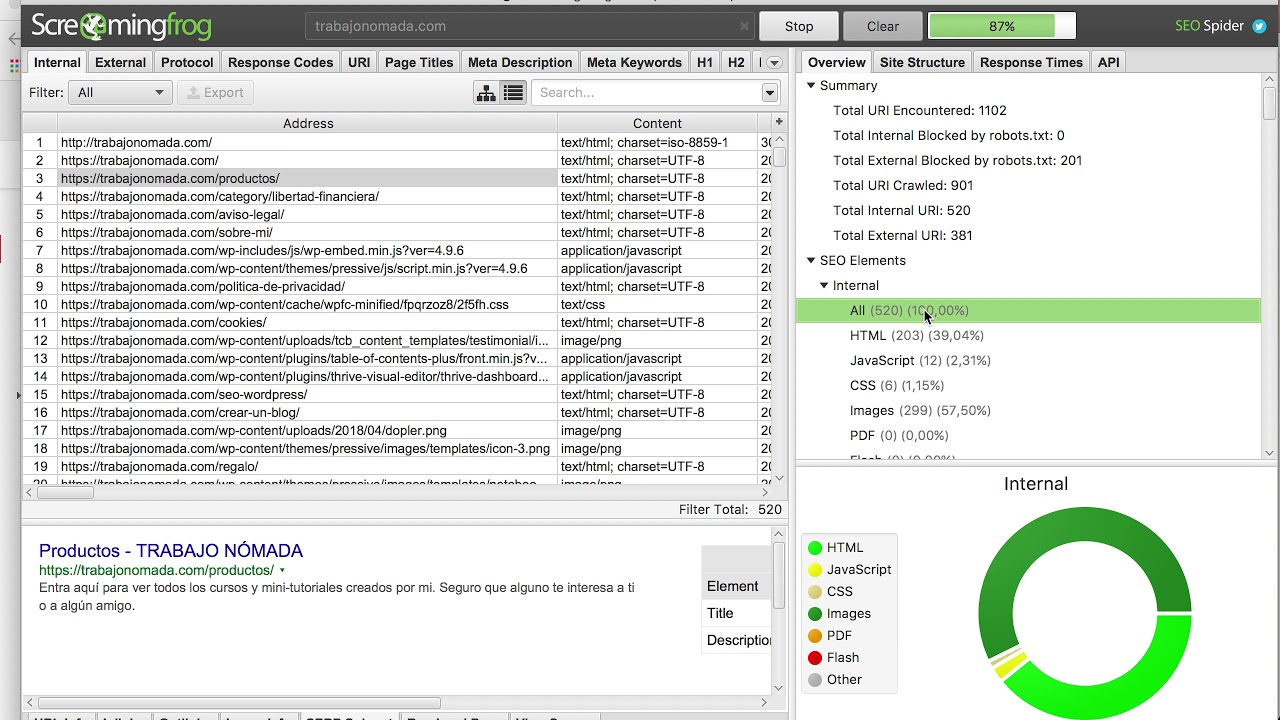Clear the URL field X icon

pyautogui.click(x=744, y=26)
